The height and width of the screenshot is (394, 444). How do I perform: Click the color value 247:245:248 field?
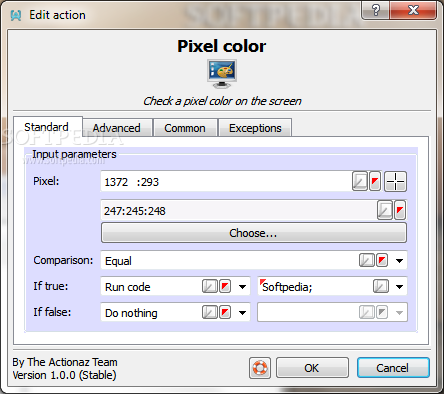click(x=239, y=211)
